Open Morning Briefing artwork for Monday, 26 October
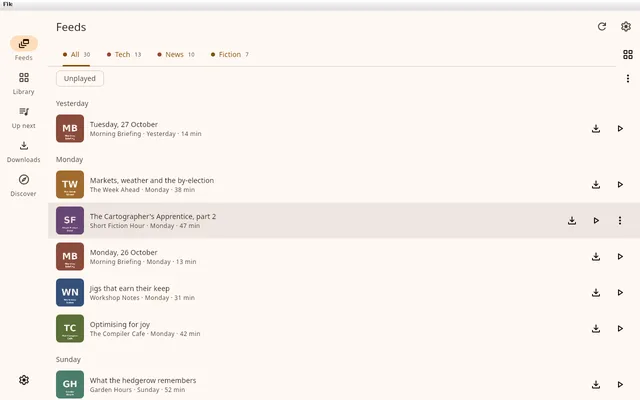This screenshot has height=400, width=640. 70,256
